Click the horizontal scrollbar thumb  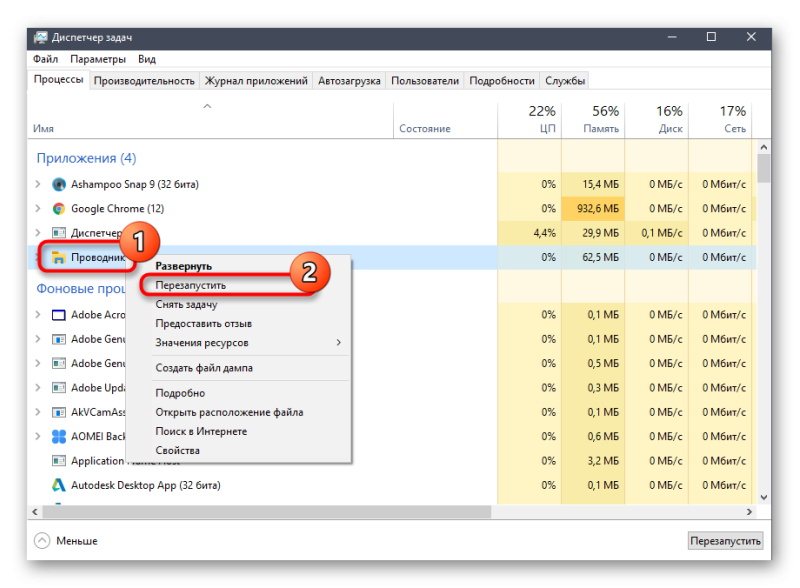point(267,511)
